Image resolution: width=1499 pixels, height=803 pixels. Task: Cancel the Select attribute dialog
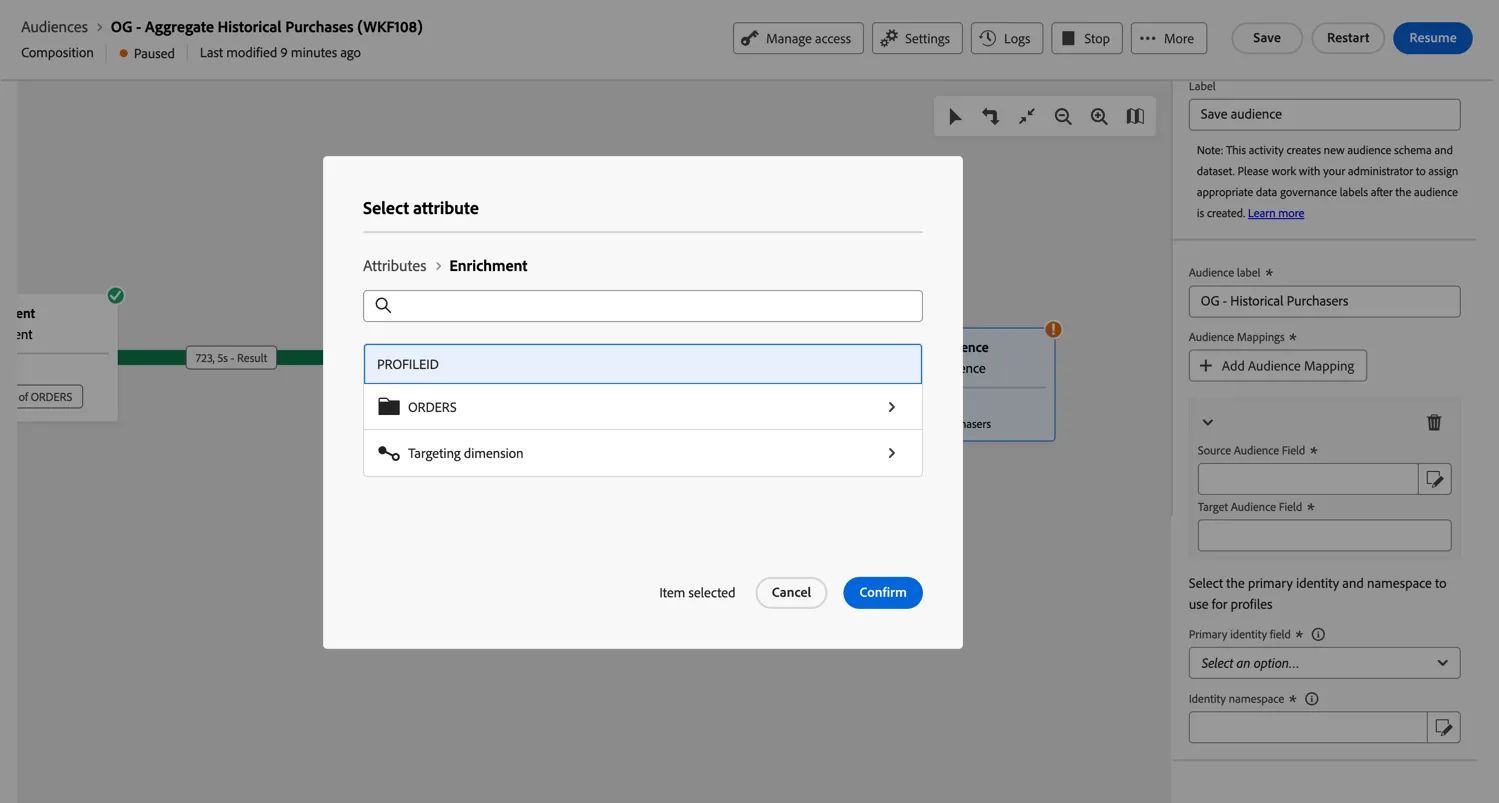[791, 592]
